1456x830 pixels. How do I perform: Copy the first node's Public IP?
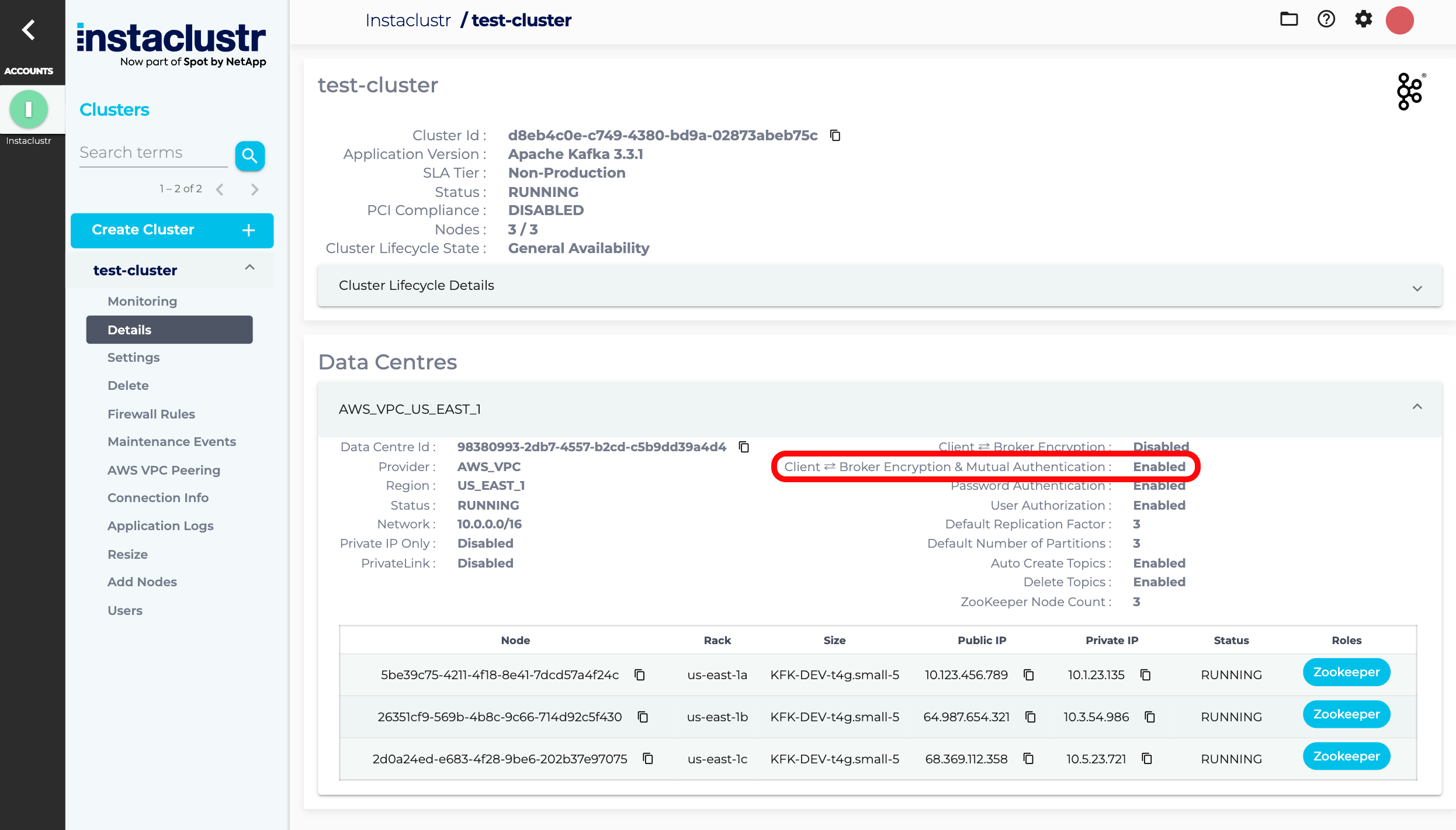point(1028,675)
